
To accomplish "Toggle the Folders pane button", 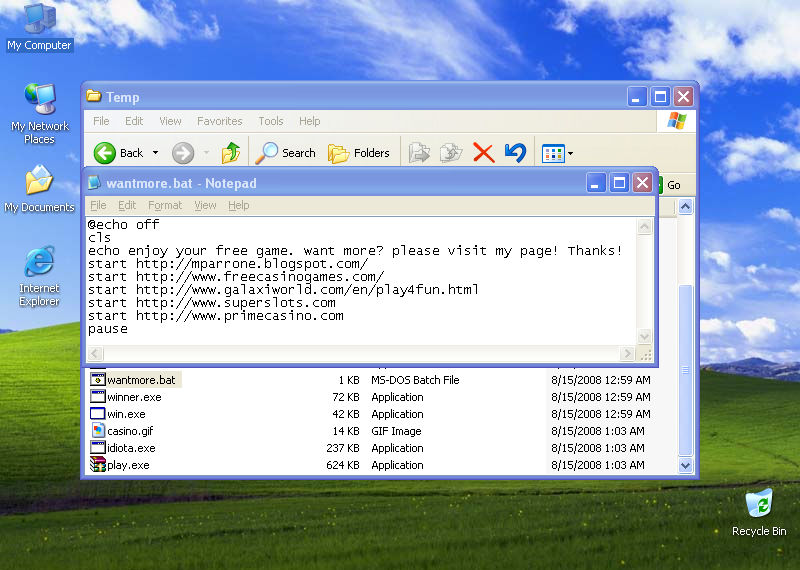I will tap(359, 153).
